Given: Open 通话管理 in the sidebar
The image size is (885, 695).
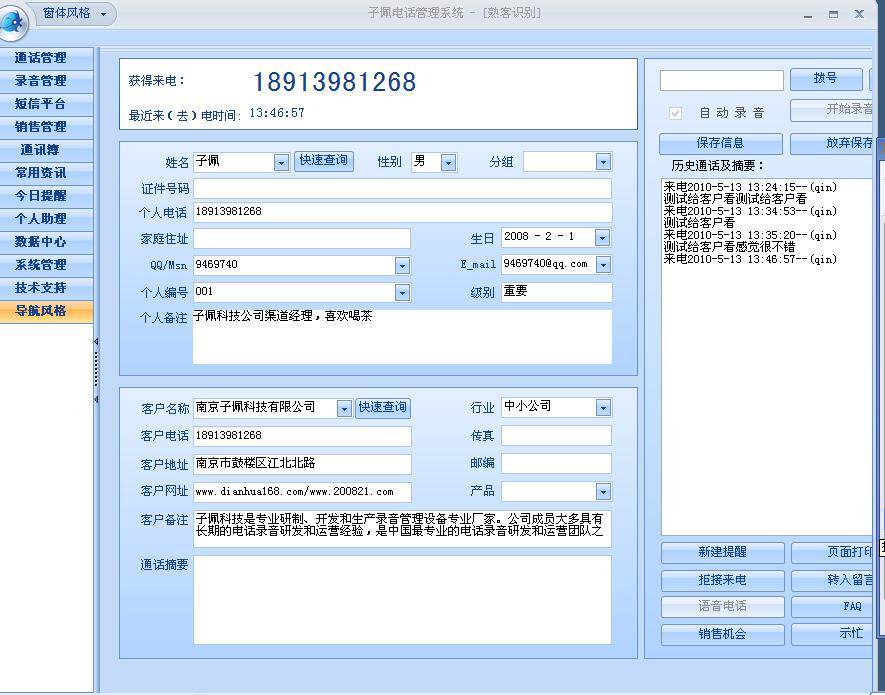Looking at the screenshot, I should [x=41, y=58].
